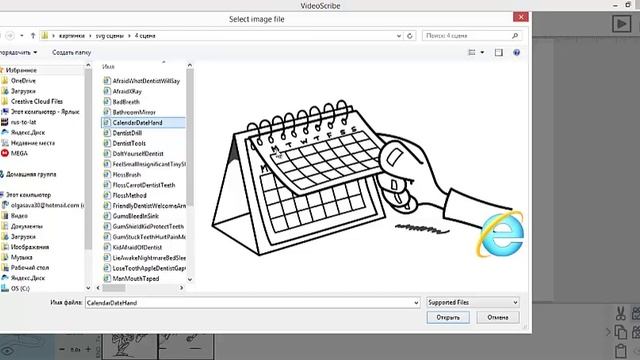Select svg сцены in breadcrumb path

coord(109,36)
